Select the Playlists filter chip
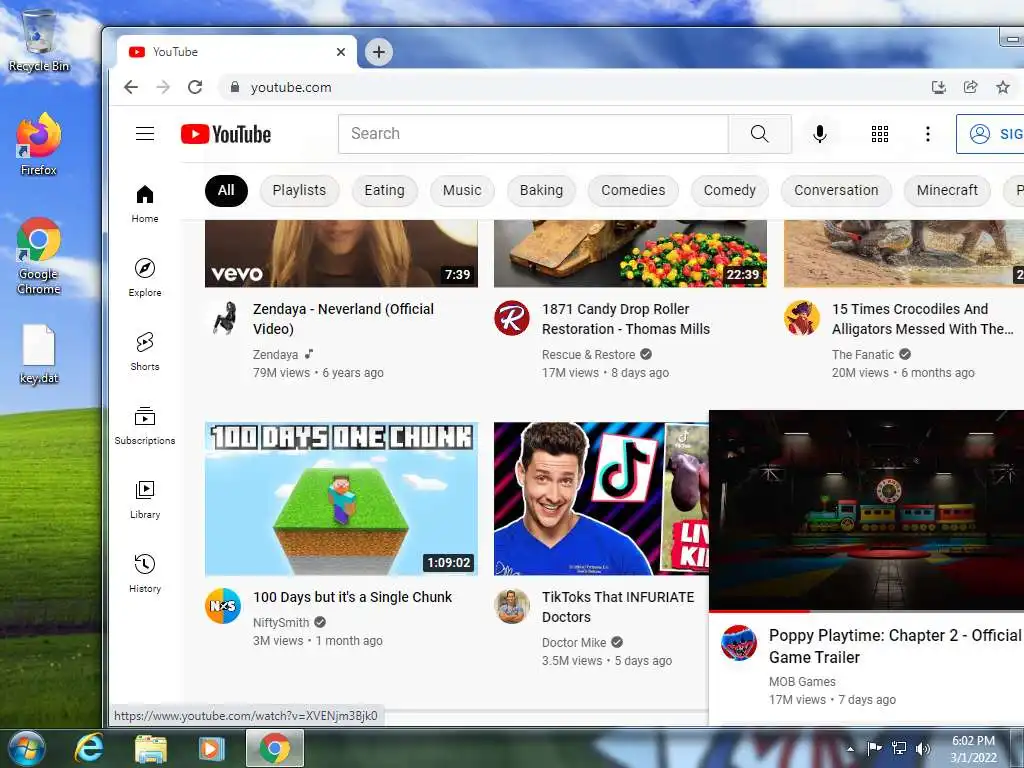Screen dimensions: 1024x768 (x=299, y=190)
